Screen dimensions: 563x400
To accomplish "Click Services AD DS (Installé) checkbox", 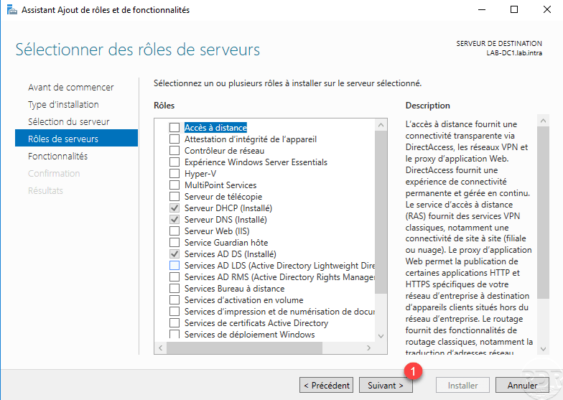I will (175, 254).
